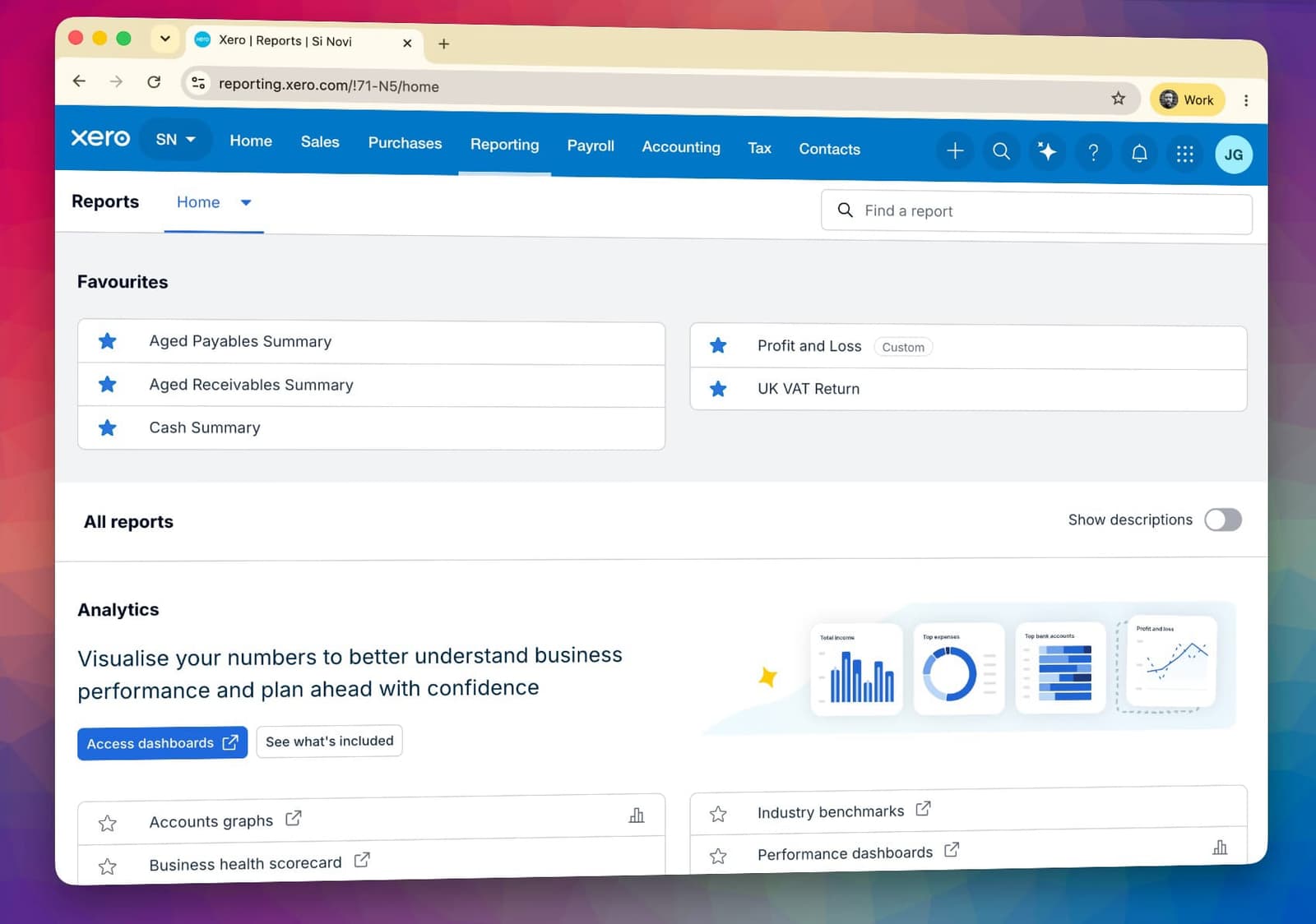Click external link icon beside Performance dashboards

(x=952, y=850)
